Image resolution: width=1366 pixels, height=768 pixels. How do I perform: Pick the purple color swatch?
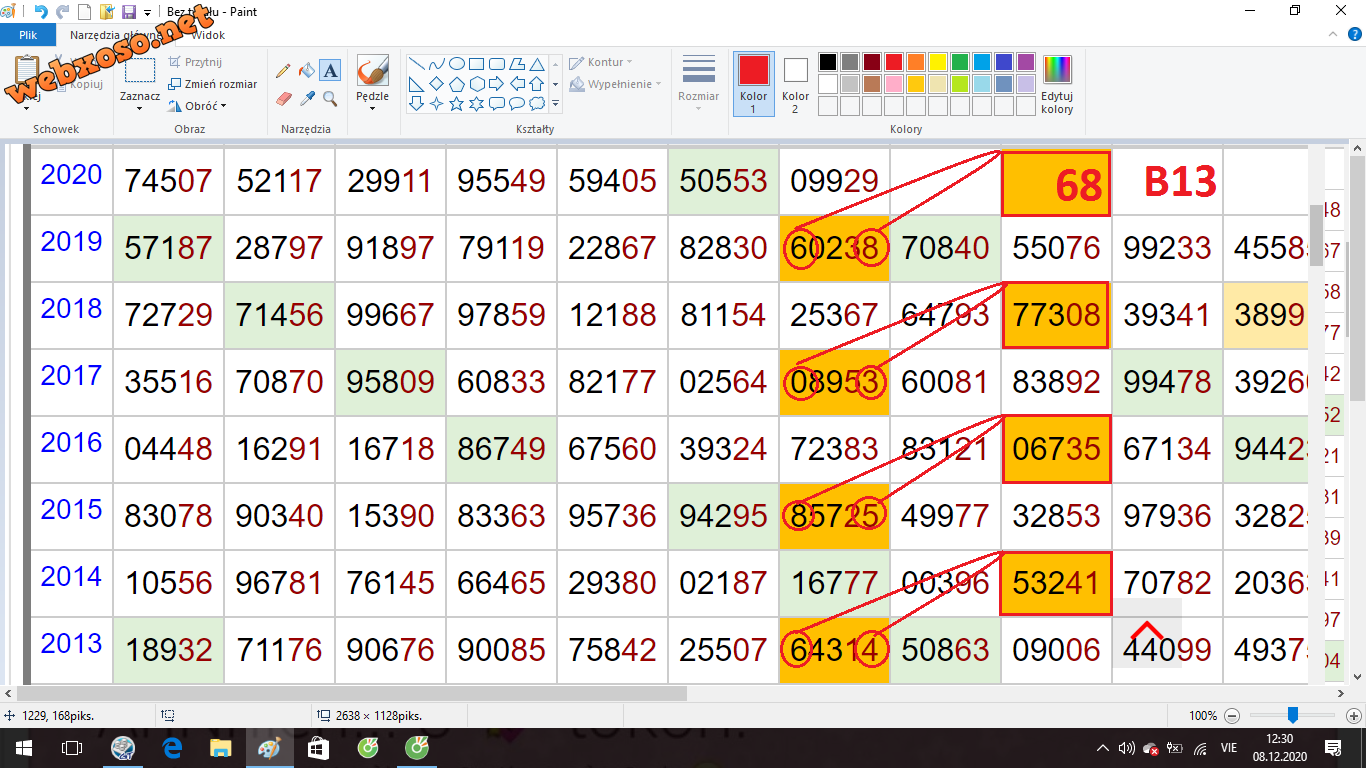(x=1025, y=62)
